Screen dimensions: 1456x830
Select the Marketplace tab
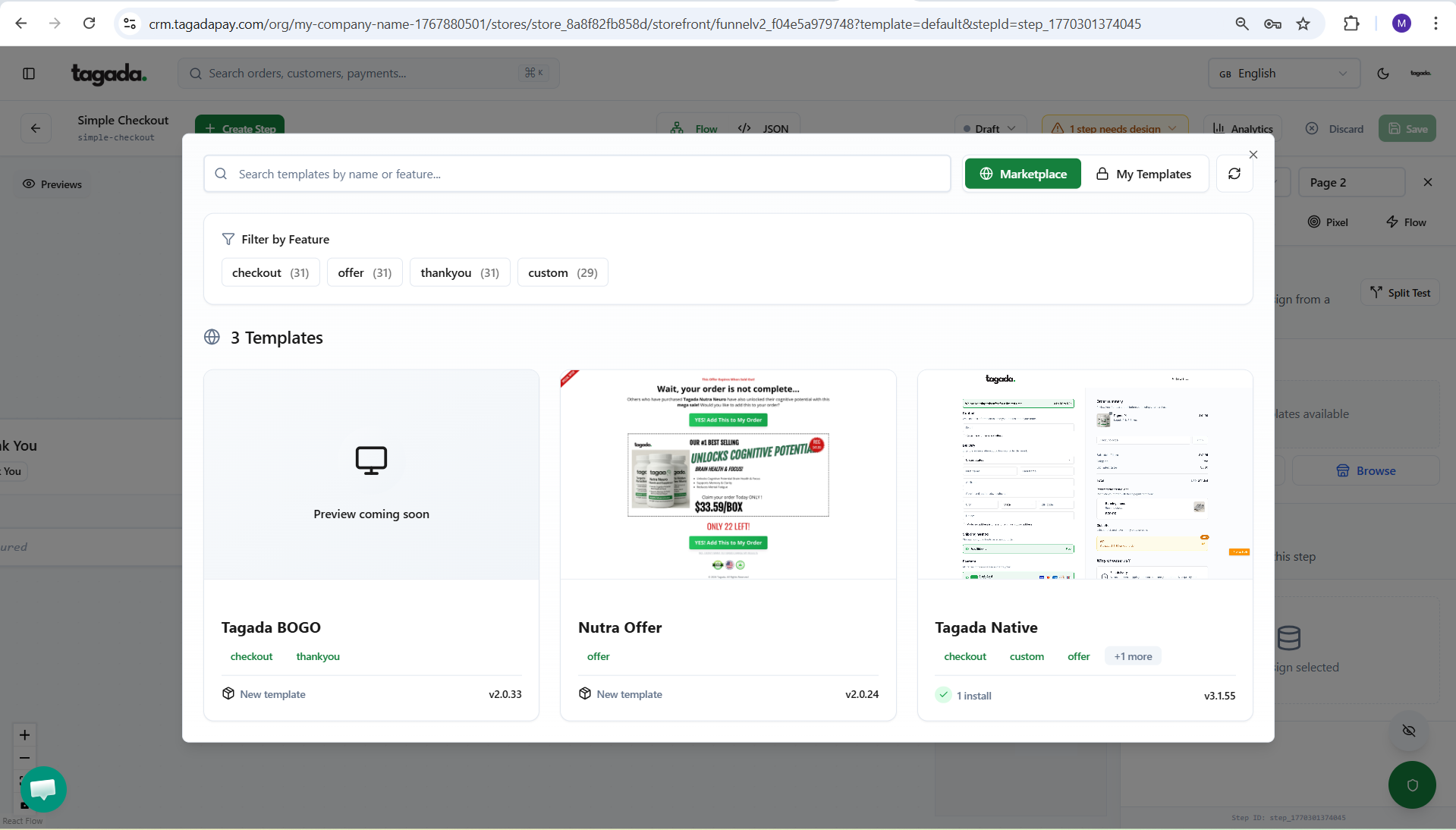[1023, 174]
